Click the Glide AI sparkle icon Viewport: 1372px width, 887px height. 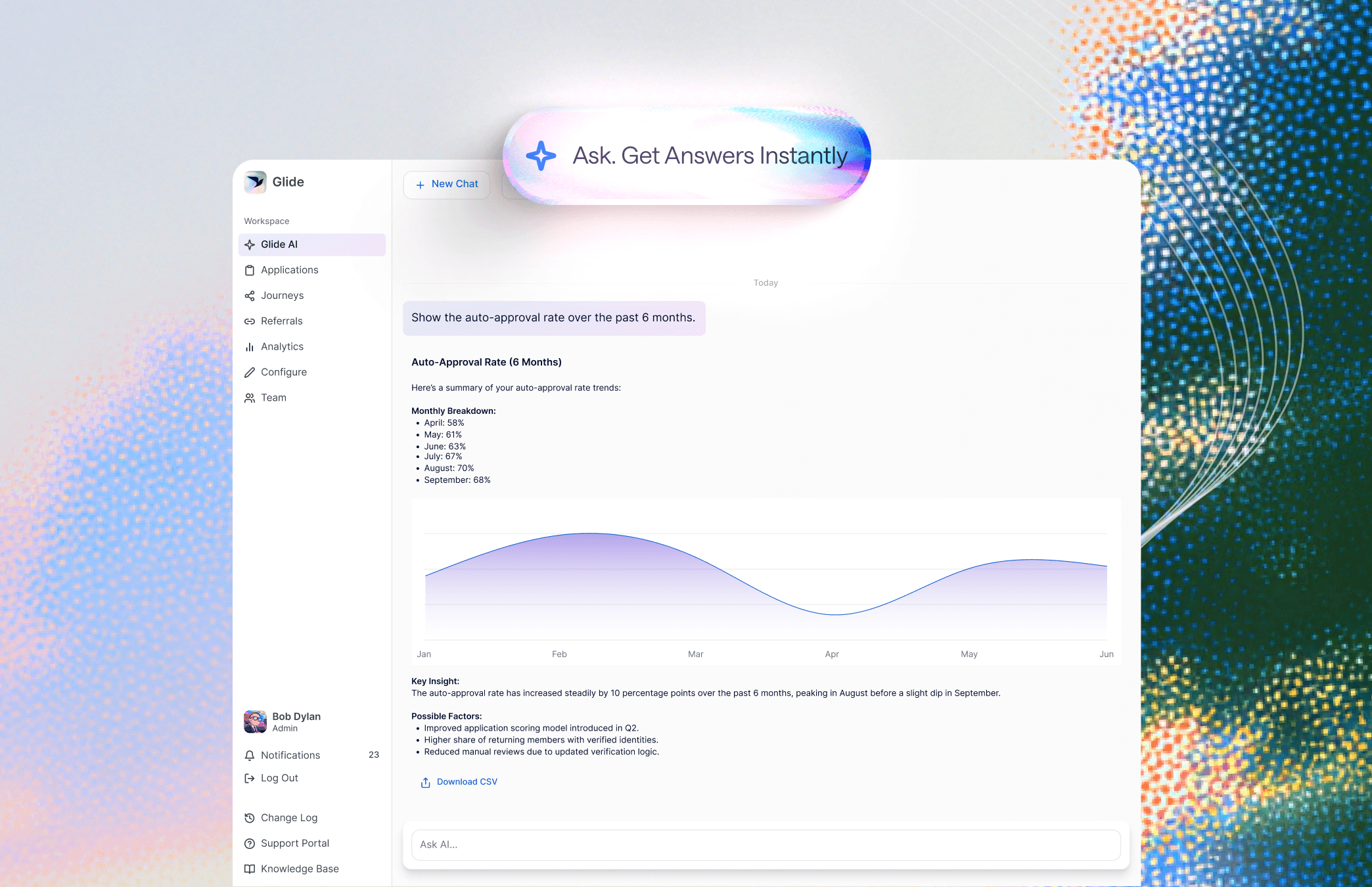250,244
